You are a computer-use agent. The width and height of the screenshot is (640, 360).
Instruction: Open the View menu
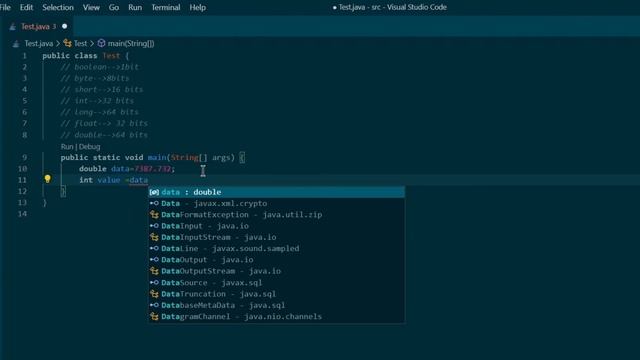[91, 7]
